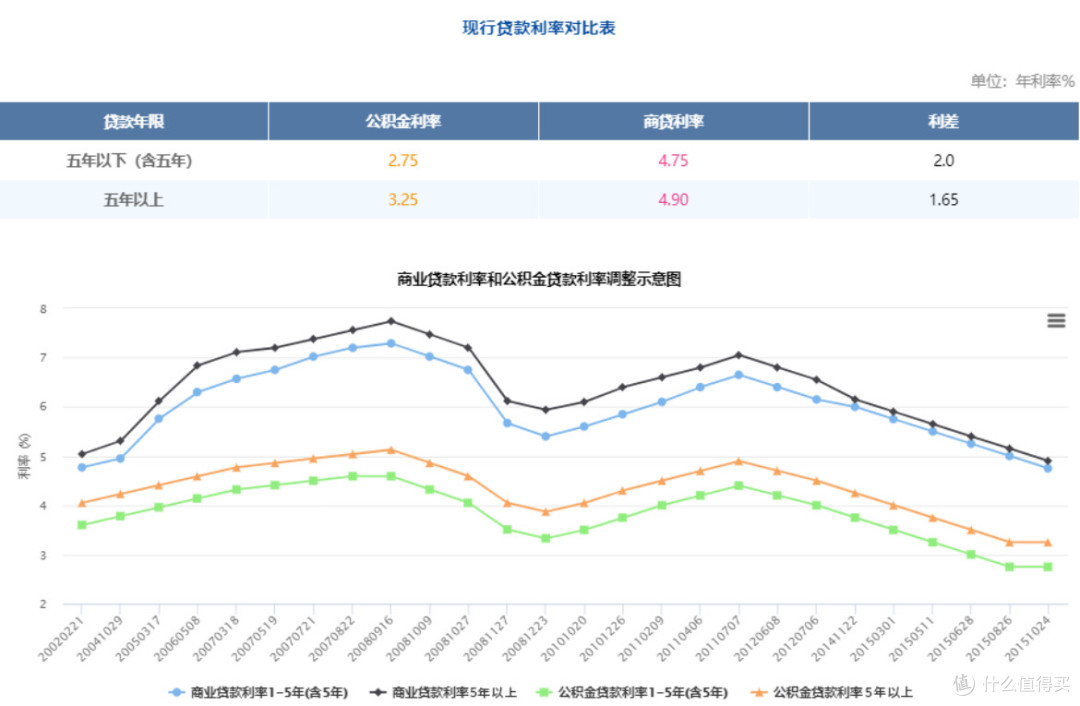Click the black line point at 20110707

739,355
